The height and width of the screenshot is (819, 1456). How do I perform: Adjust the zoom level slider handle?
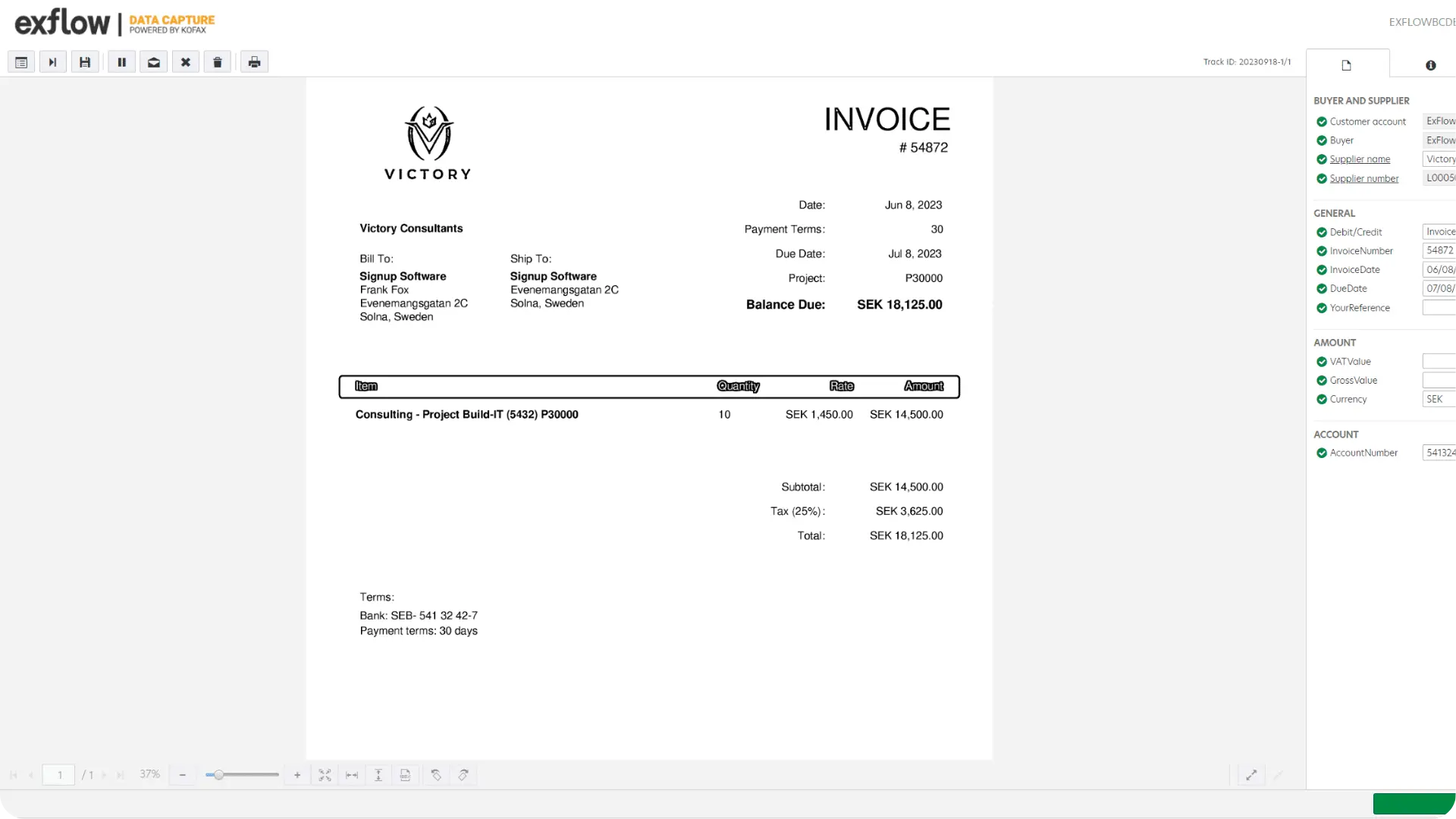[218, 775]
